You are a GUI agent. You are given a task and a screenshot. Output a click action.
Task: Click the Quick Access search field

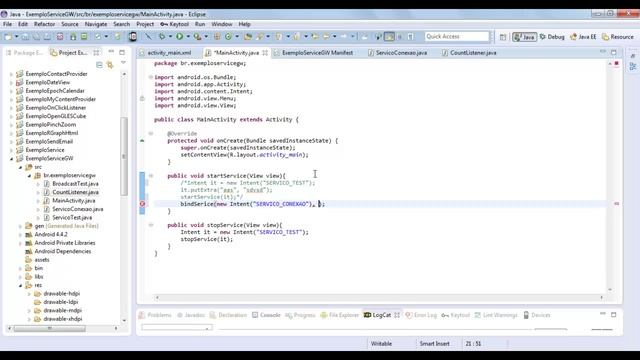pyautogui.click(x=457, y=37)
